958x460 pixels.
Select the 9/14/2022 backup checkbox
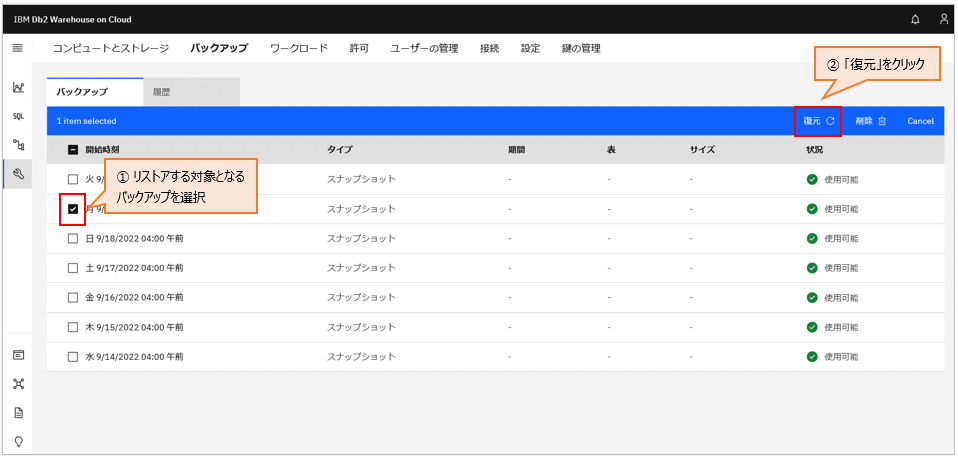pos(73,356)
